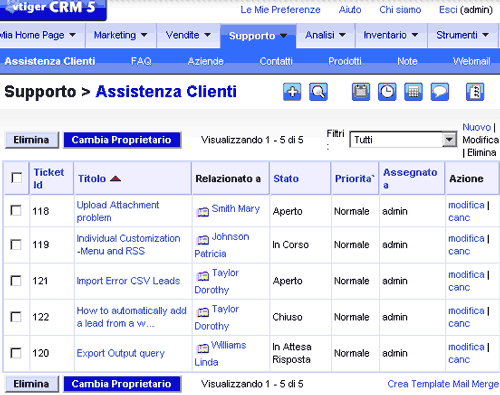Click Nuovo filter link

[477, 127]
